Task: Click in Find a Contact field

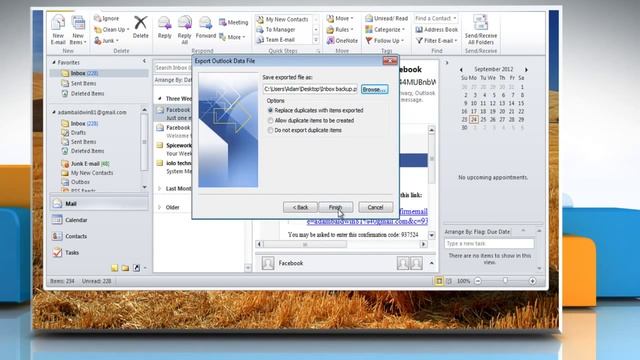Action: [x=436, y=18]
